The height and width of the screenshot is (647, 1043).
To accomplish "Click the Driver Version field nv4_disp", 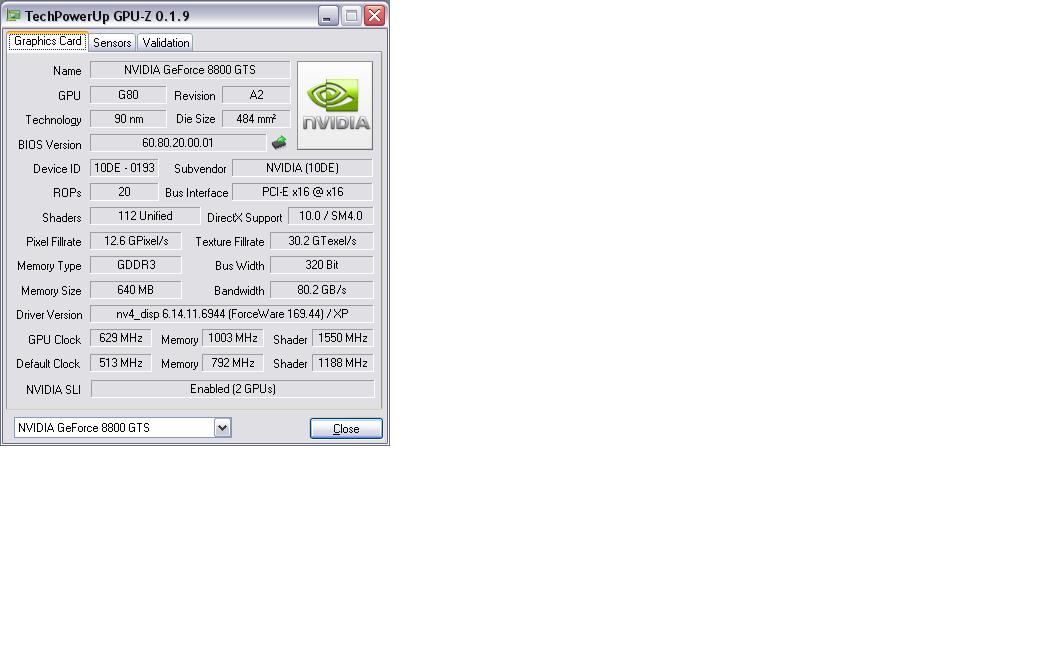I will click(231, 314).
